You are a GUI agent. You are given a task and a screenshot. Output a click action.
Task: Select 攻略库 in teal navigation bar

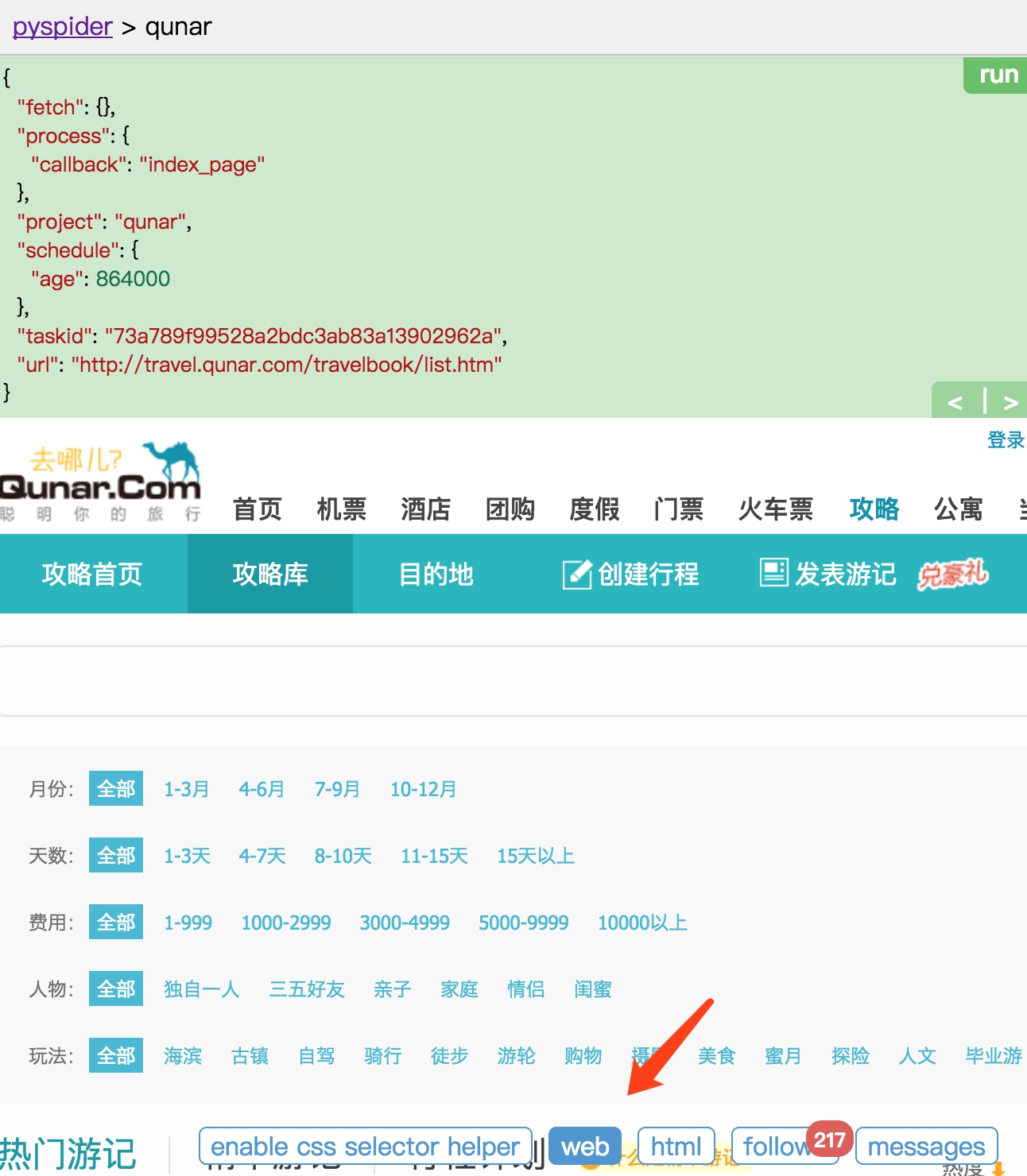270,574
